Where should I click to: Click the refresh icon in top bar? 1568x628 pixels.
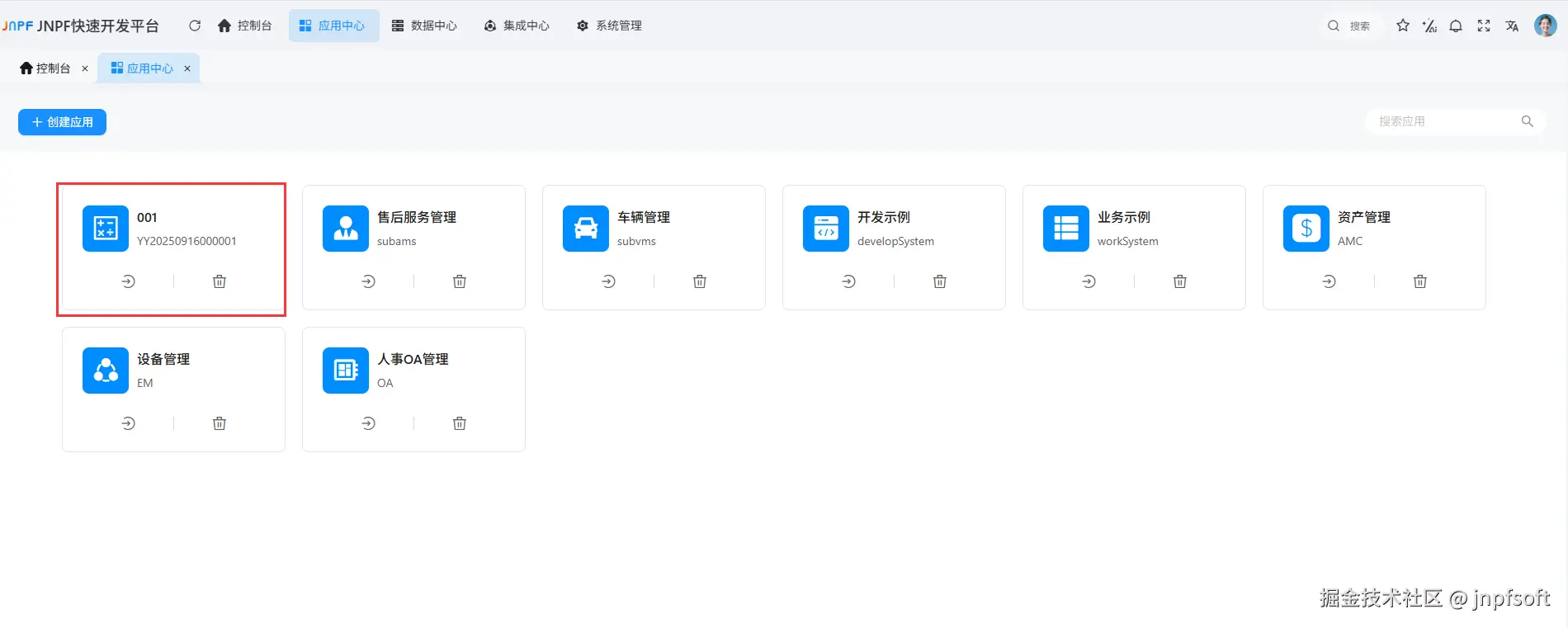point(195,26)
